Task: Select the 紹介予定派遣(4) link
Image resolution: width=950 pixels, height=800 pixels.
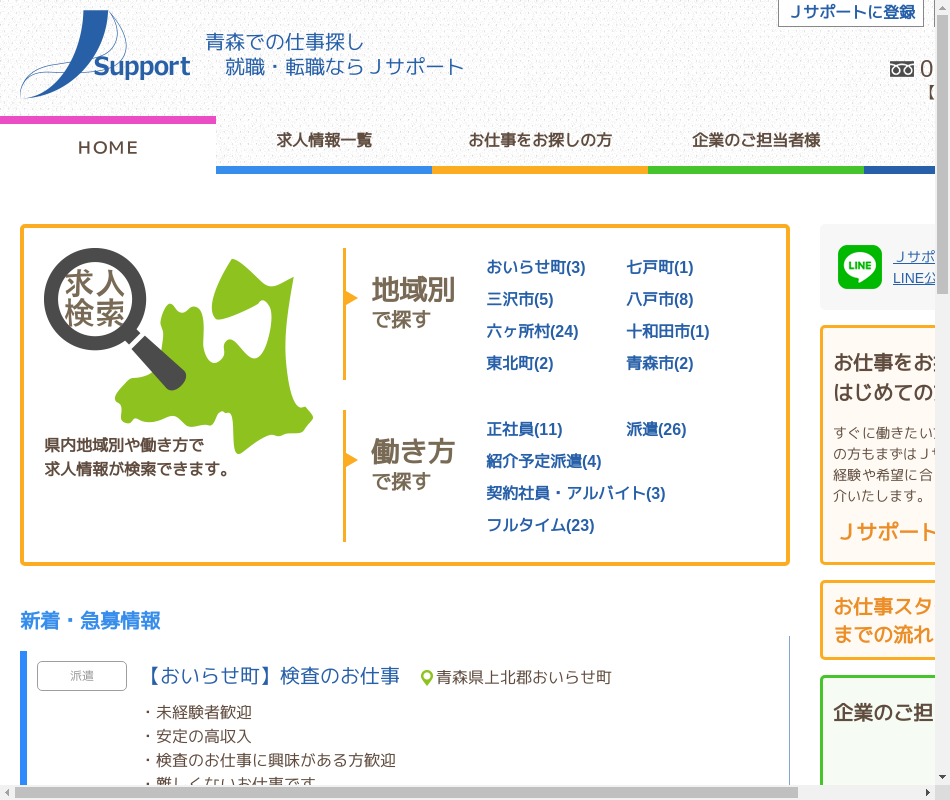Action: click(x=543, y=462)
